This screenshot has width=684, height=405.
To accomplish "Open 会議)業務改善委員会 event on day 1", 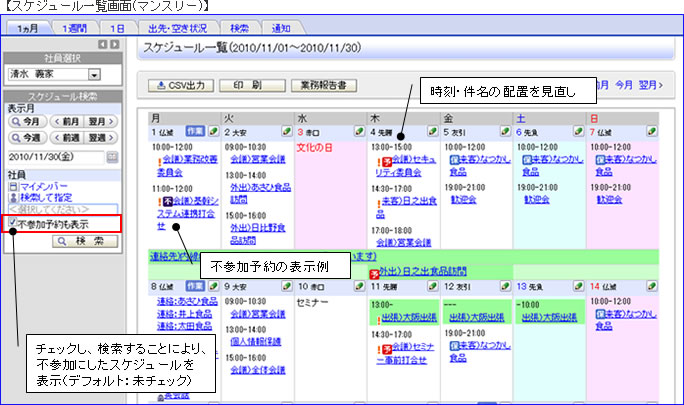I will pos(187,166).
